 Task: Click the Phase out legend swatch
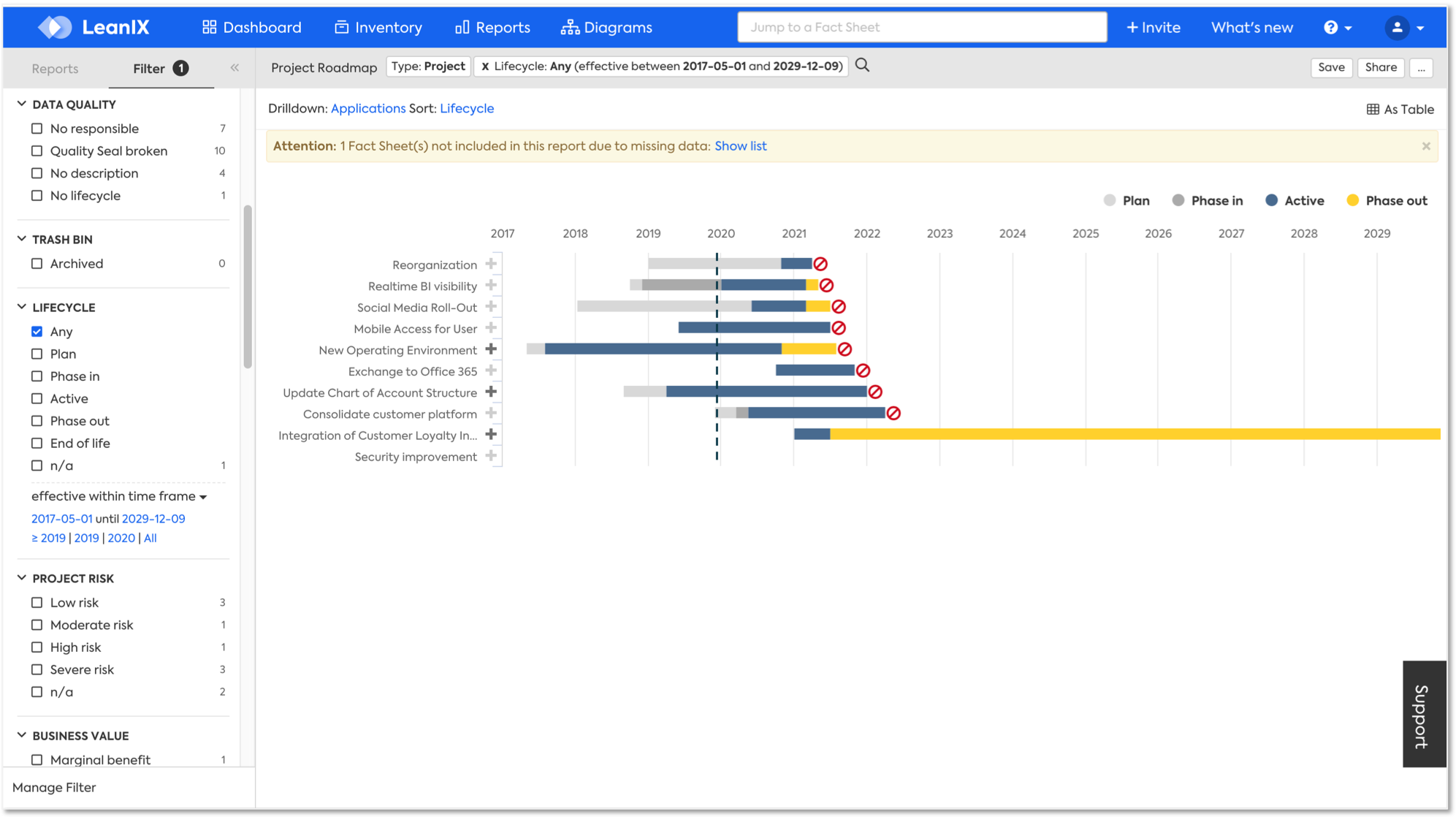click(1352, 201)
